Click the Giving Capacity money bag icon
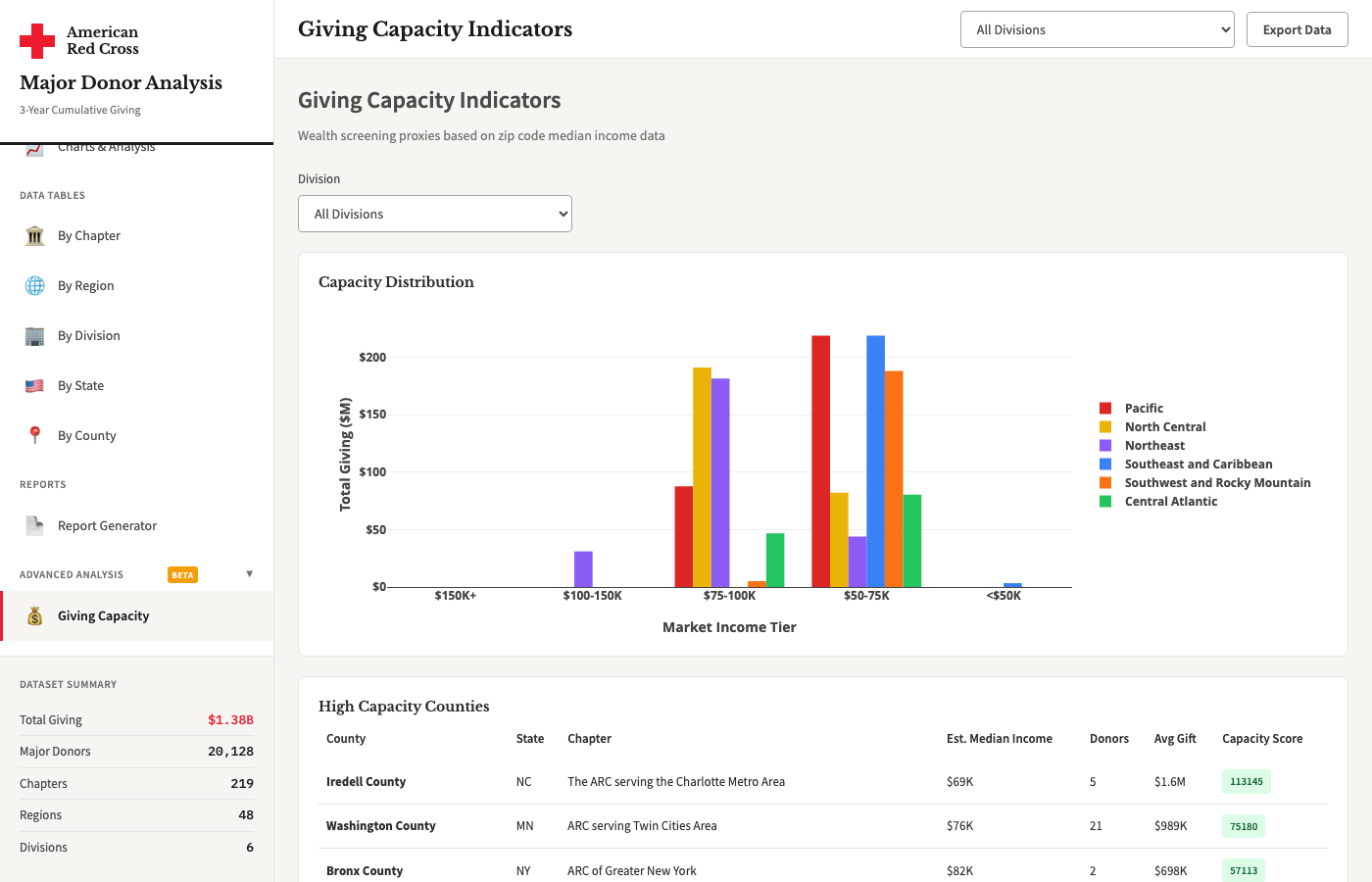The image size is (1372, 882). pyautogui.click(x=35, y=616)
